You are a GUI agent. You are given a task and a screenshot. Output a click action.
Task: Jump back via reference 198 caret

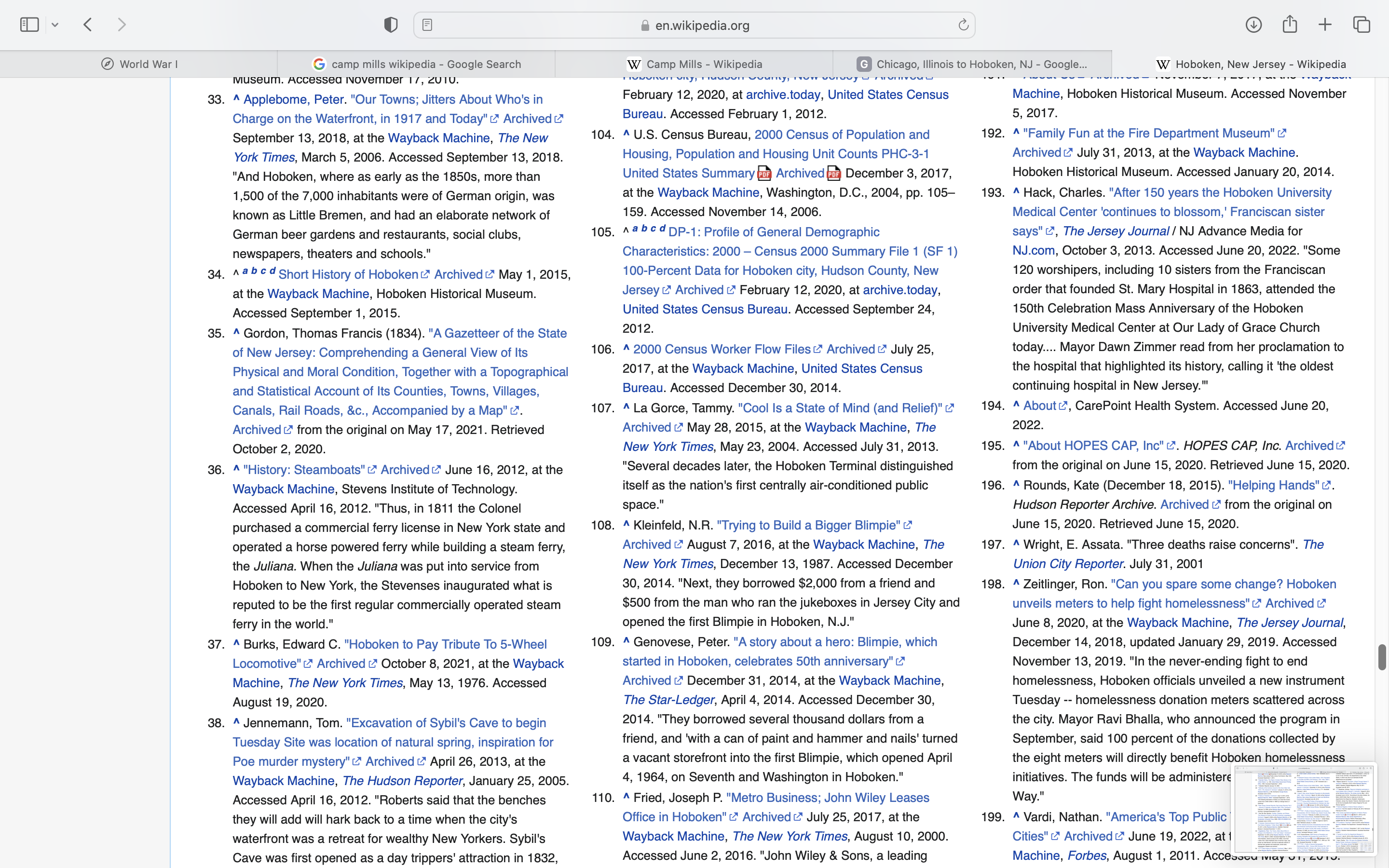tap(1016, 583)
